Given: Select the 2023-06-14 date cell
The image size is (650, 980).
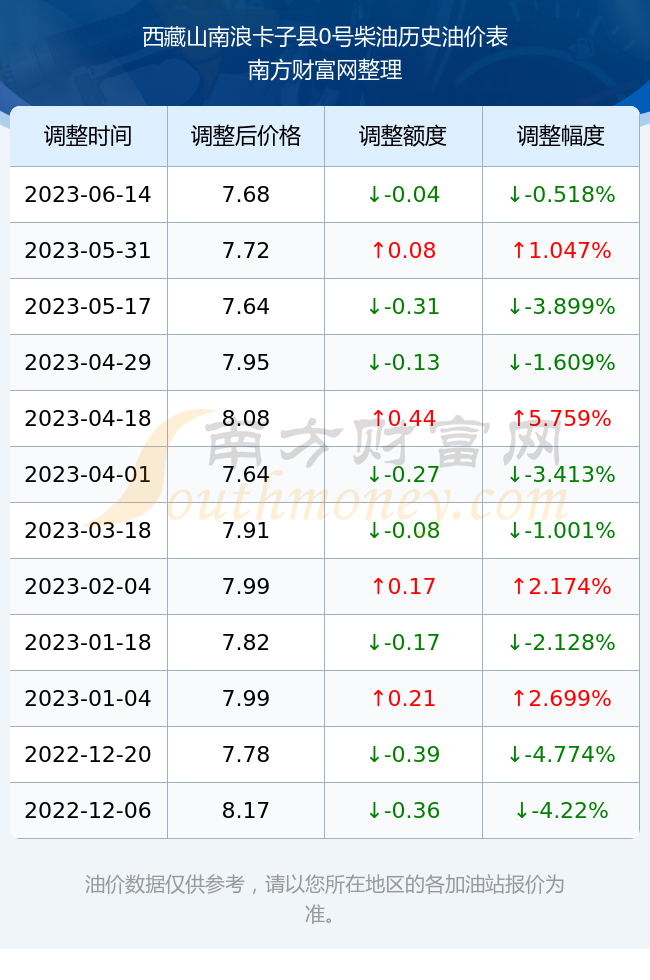Looking at the screenshot, I should tap(88, 194).
